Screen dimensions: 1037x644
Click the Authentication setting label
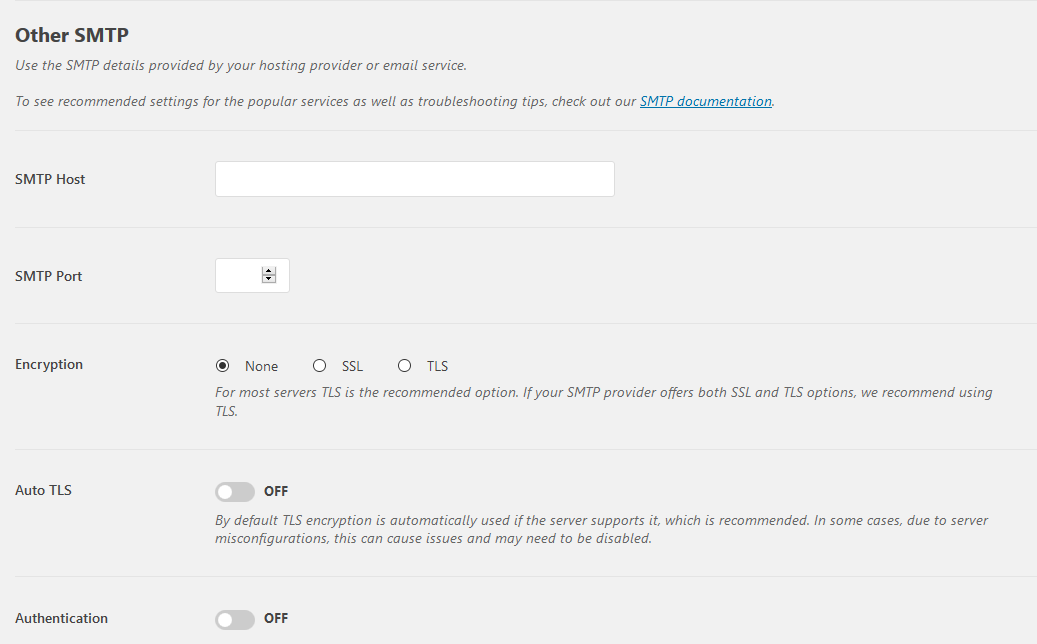tap(61, 619)
